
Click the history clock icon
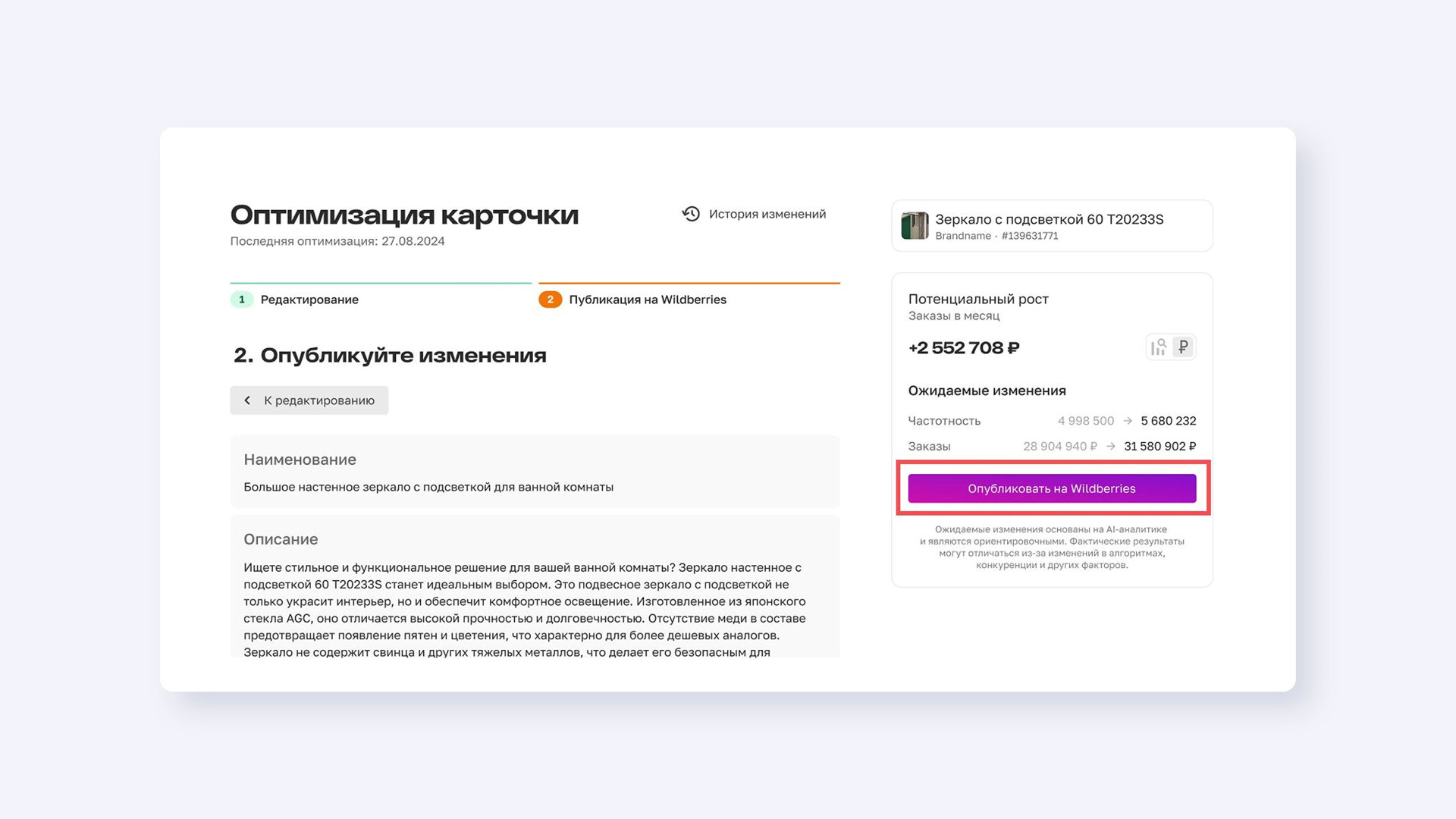click(691, 214)
